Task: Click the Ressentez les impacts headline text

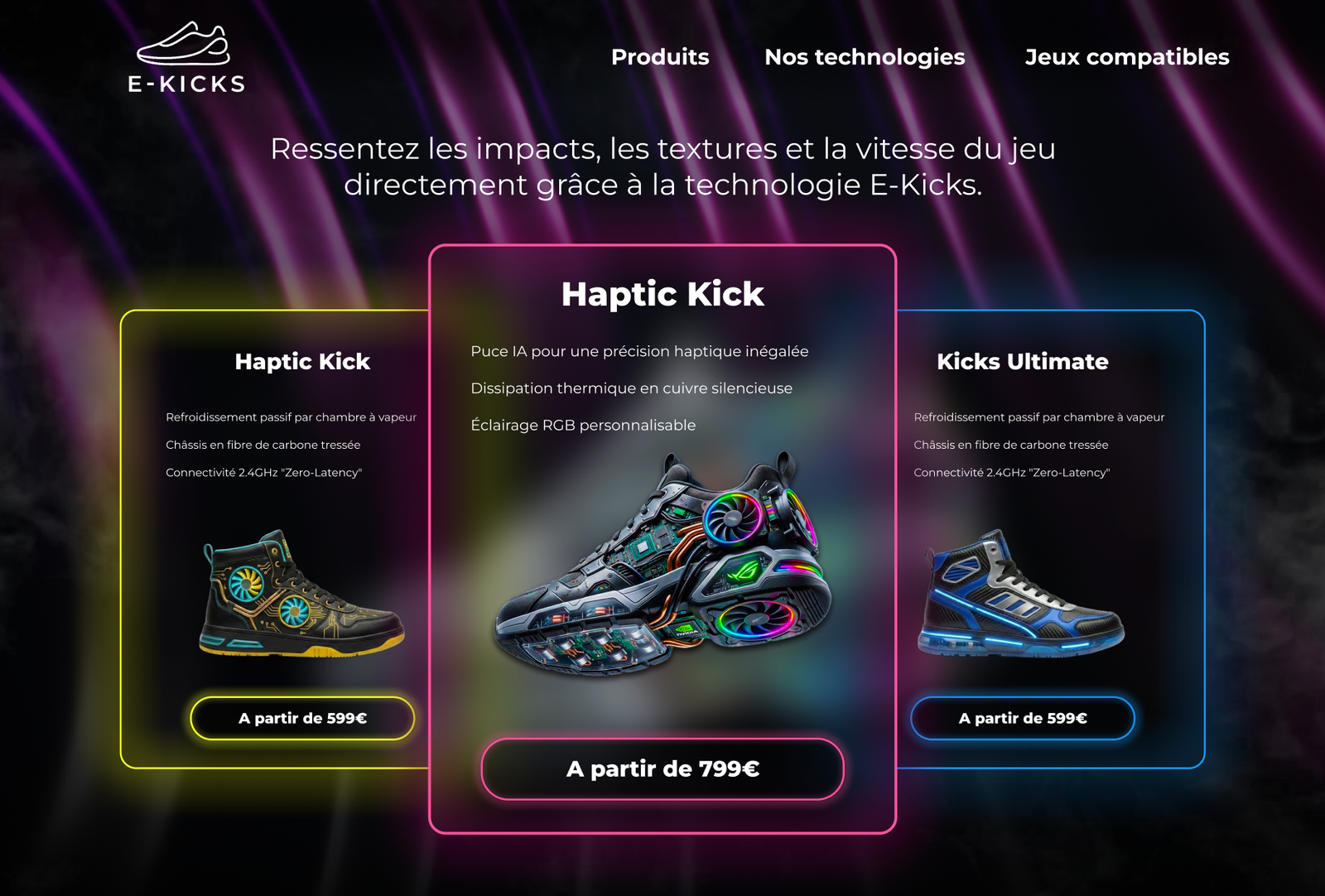Action: [662, 166]
